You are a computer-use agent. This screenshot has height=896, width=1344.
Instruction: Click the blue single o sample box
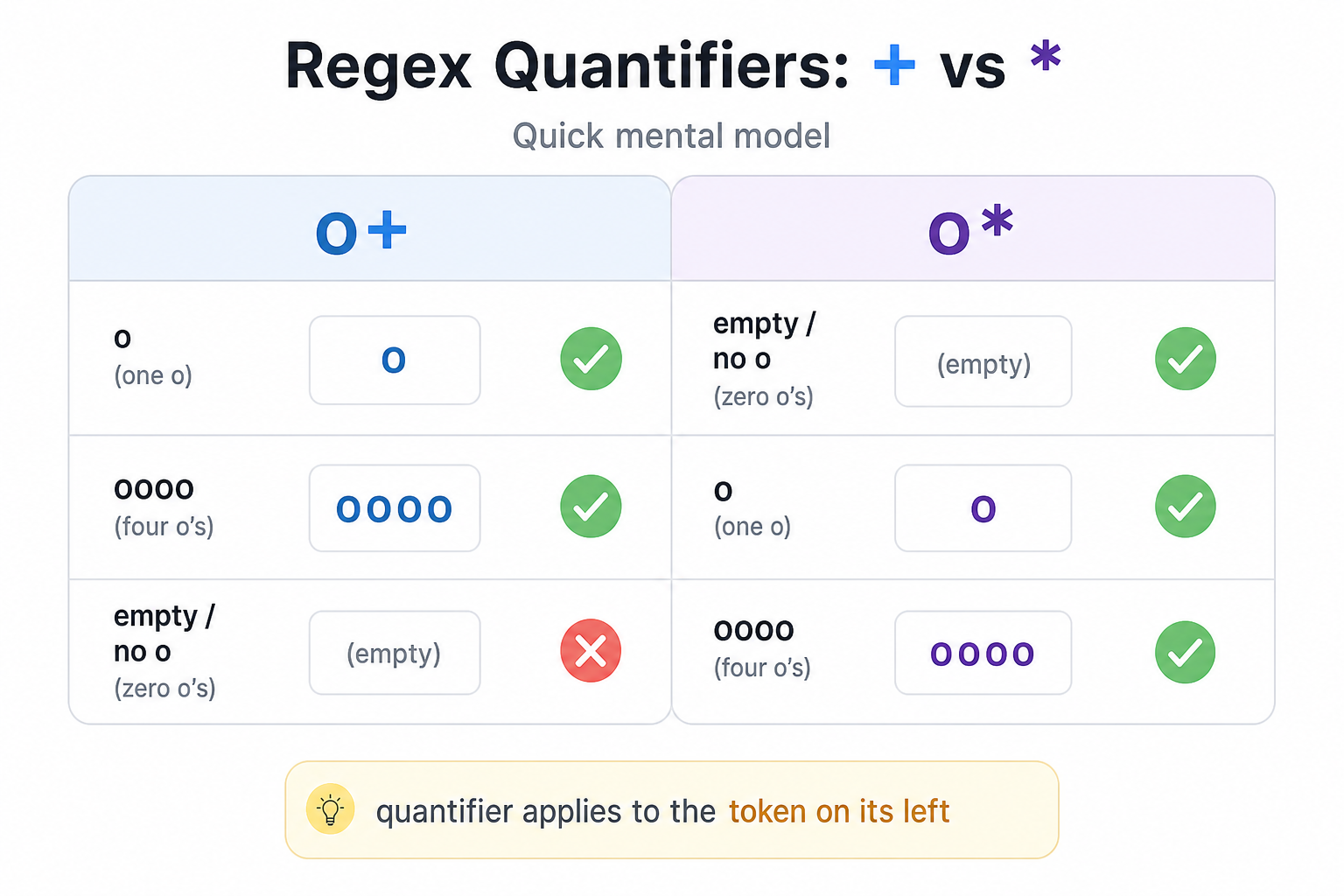[x=395, y=360]
